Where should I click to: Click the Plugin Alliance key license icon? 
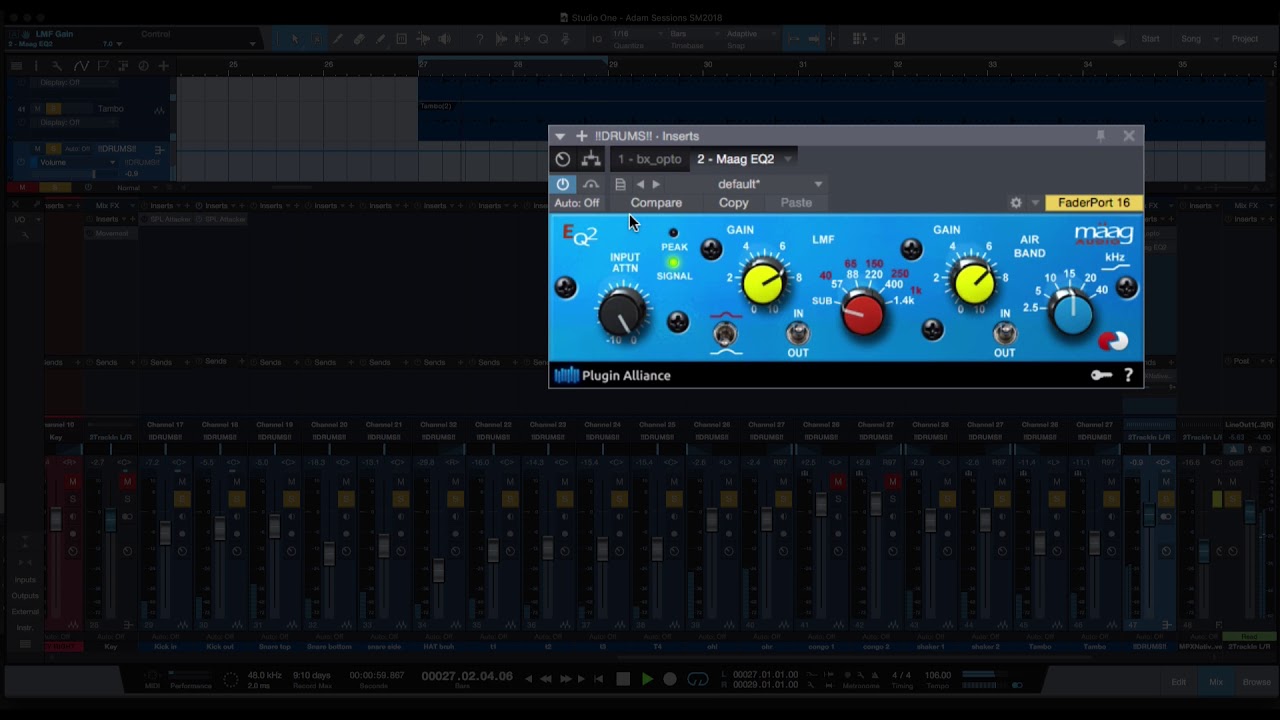tap(1101, 375)
